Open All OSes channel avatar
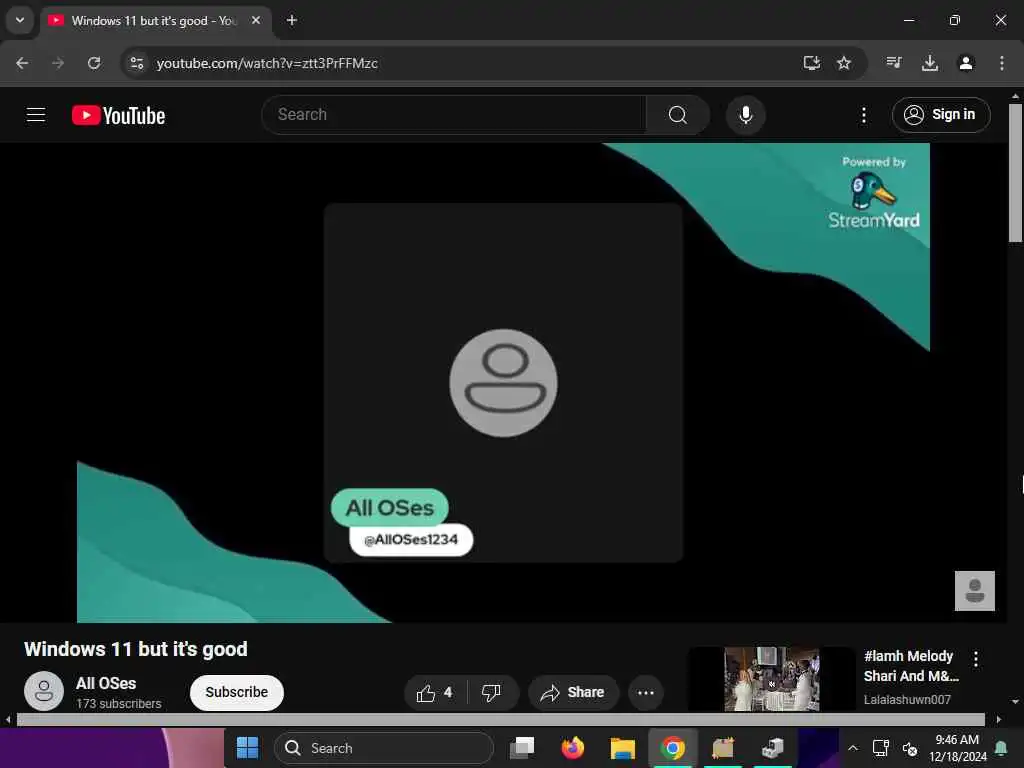Screen dimensions: 1024x768 [44, 691]
